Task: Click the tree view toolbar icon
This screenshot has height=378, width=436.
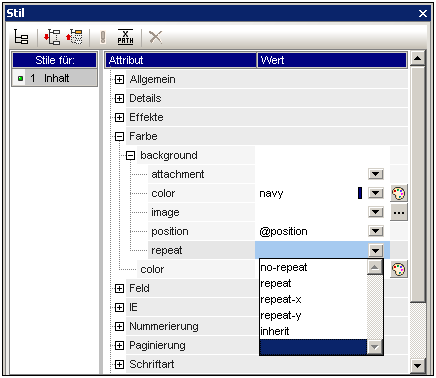Action: [21, 37]
